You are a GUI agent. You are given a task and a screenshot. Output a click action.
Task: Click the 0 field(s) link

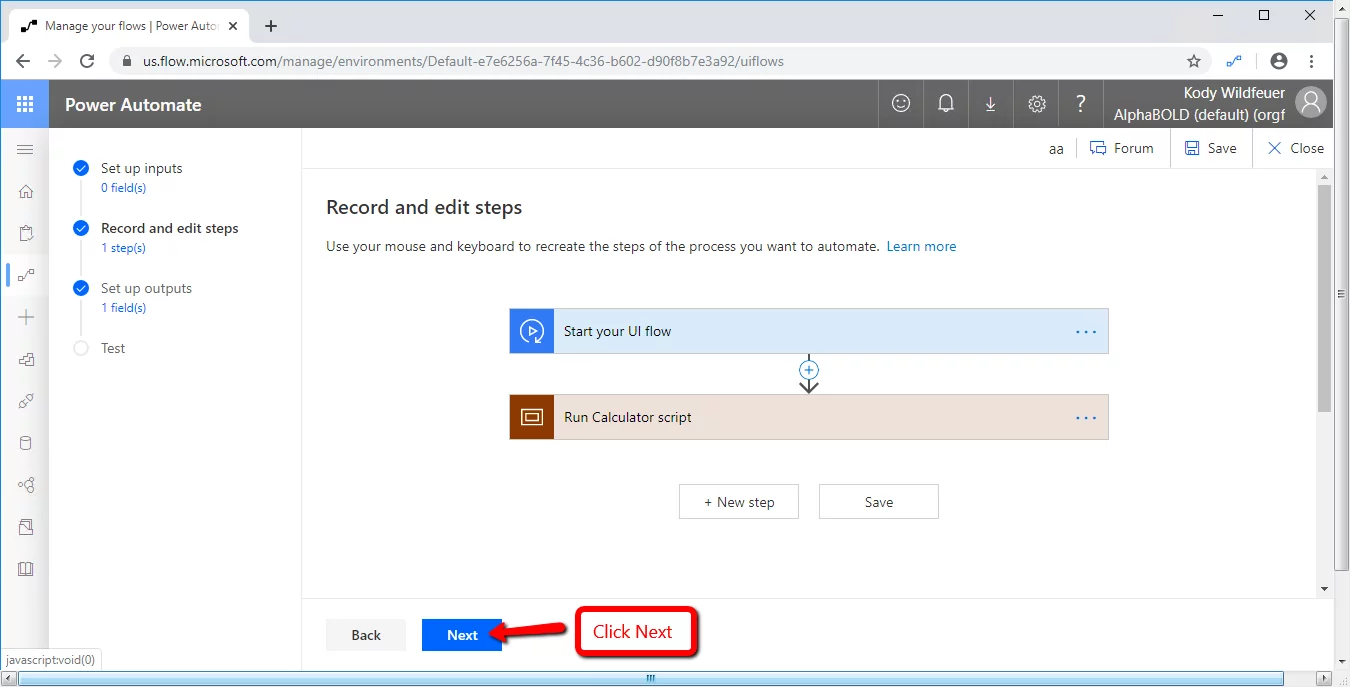click(x=123, y=188)
